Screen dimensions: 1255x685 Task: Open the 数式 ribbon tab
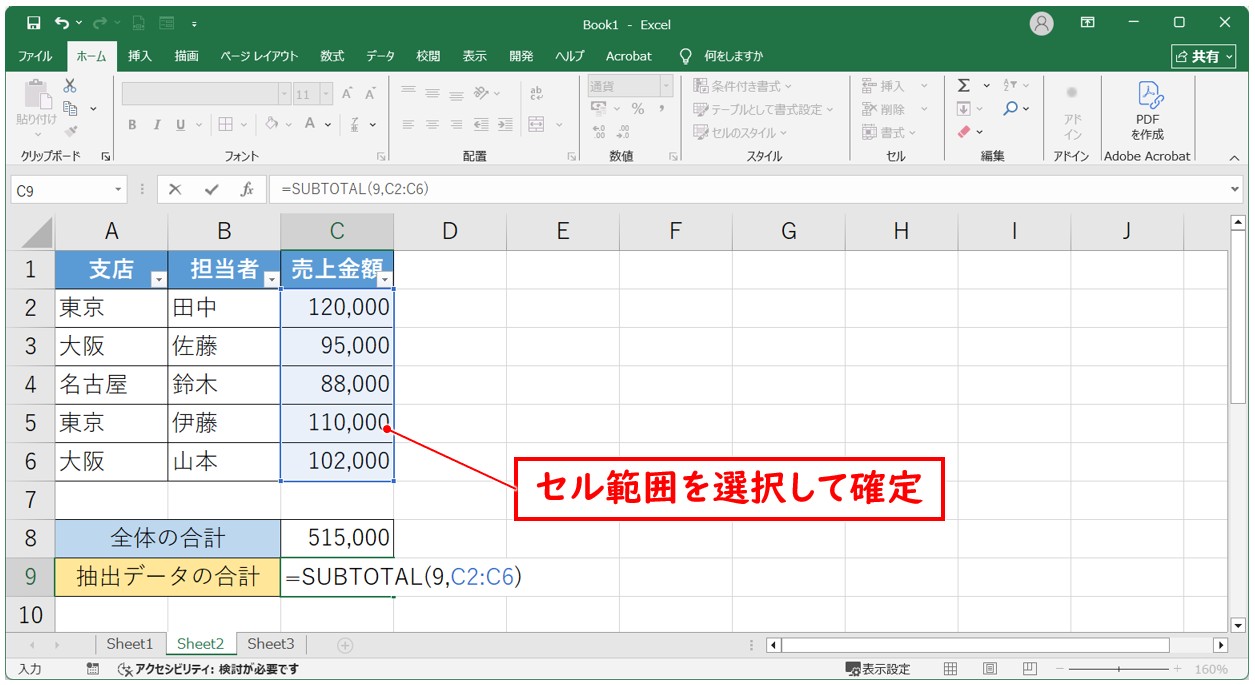(x=332, y=56)
